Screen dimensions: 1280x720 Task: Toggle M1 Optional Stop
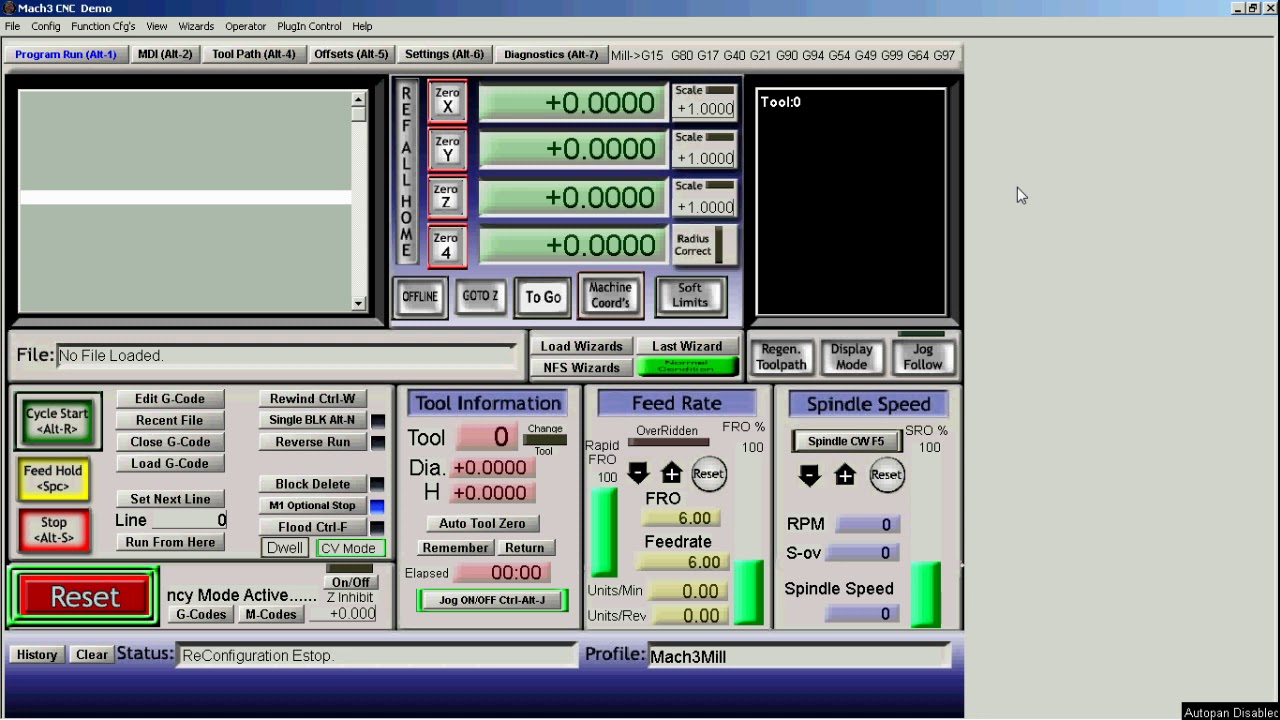click(x=312, y=506)
